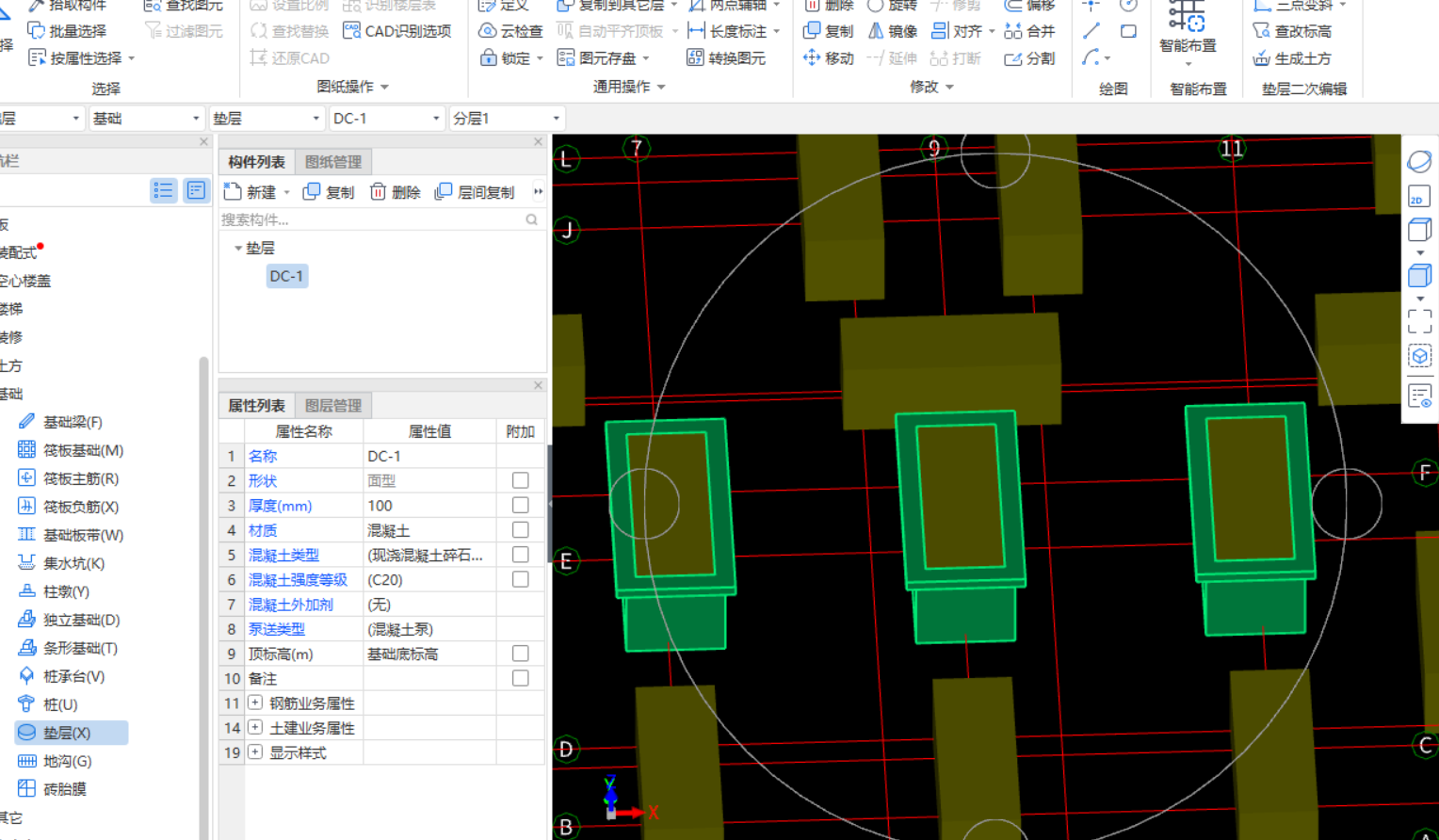
Task: Toggle 备注 attachment checkbox
Action: 520,678
